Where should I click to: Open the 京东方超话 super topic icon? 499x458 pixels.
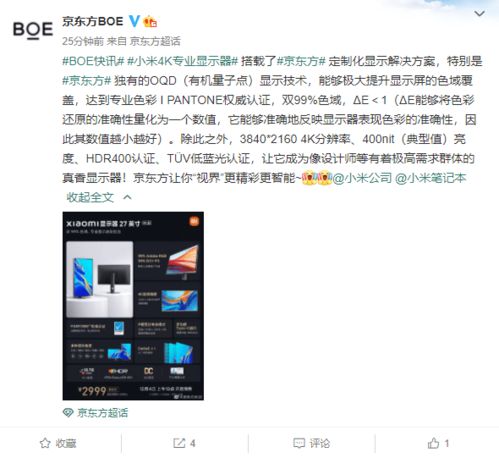tap(68, 413)
